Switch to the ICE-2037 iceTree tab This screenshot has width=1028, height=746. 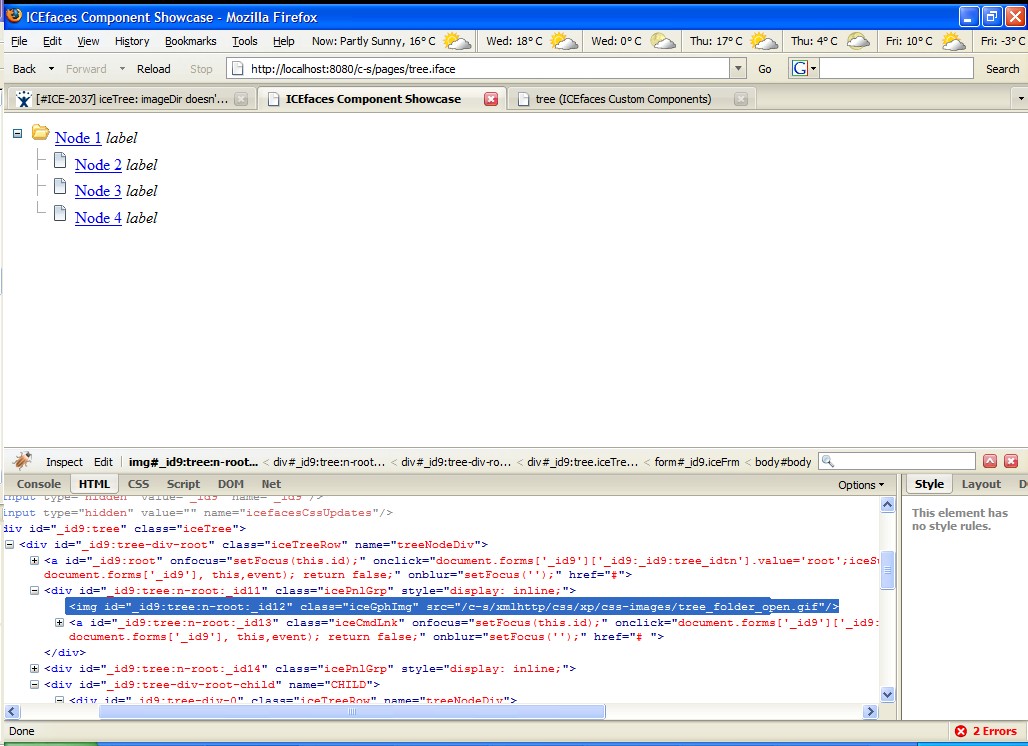pos(132,99)
